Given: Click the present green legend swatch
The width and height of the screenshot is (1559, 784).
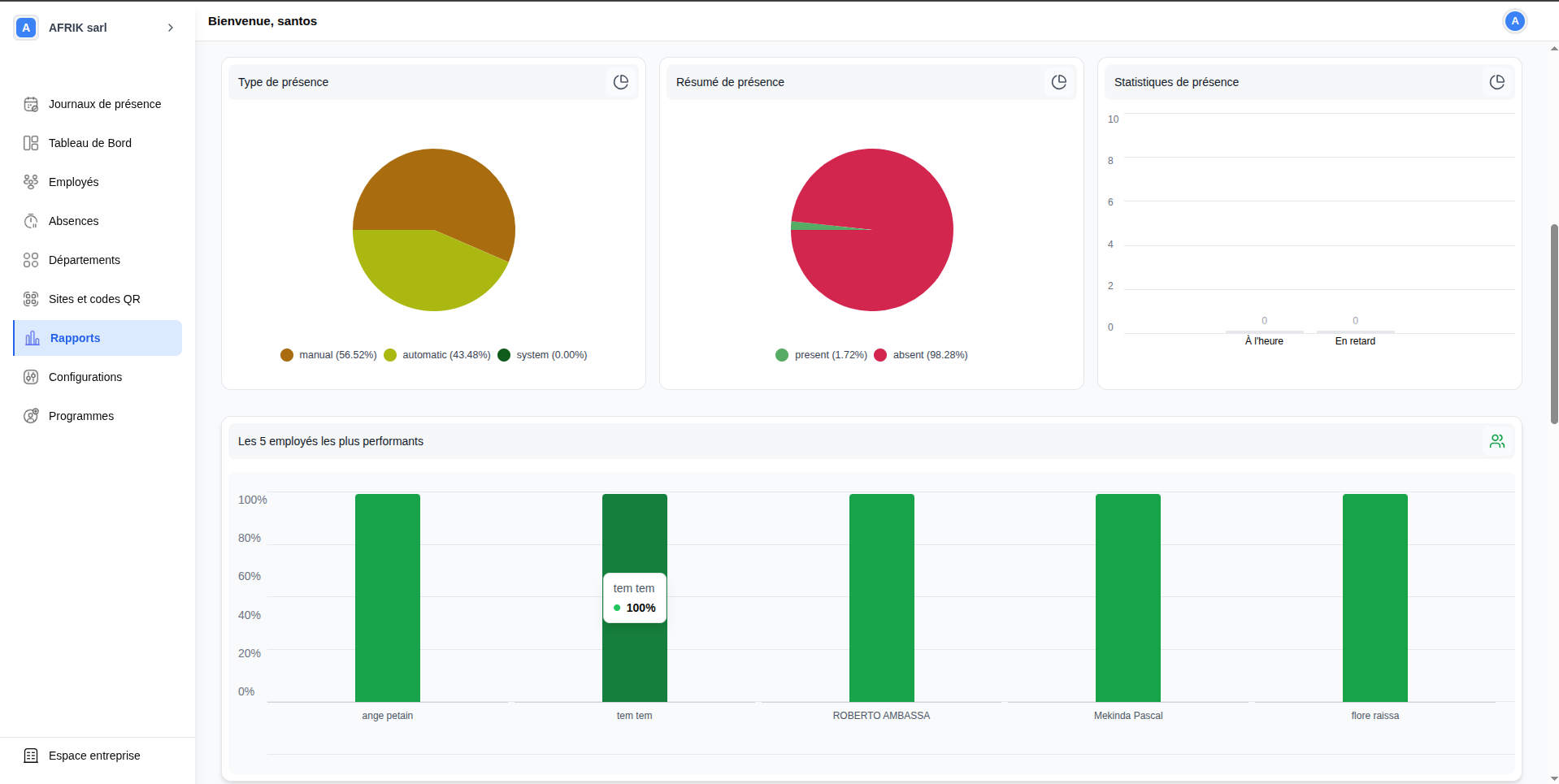Looking at the screenshot, I should pyautogui.click(x=782, y=355).
